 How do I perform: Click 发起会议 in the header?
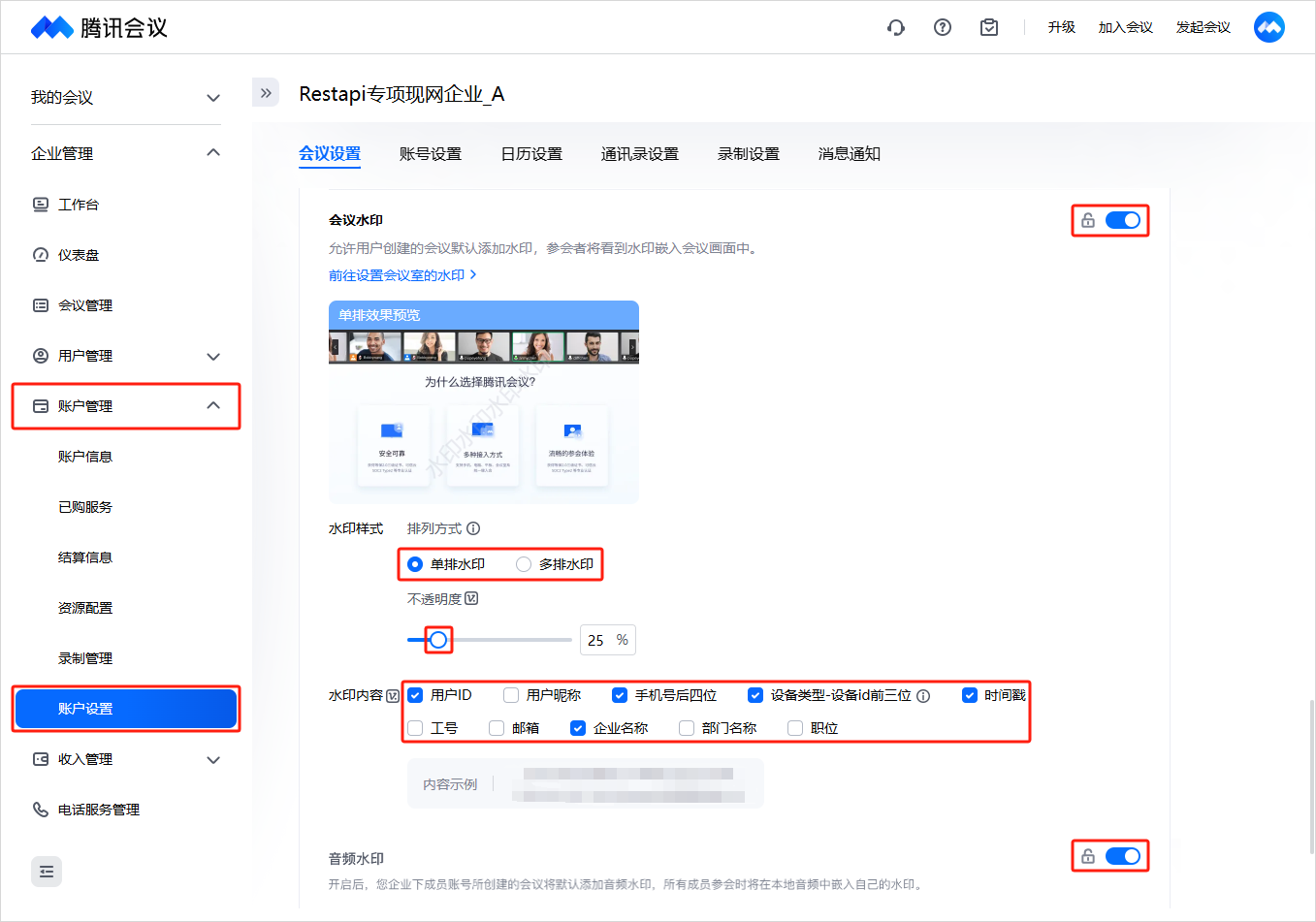click(1204, 27)
